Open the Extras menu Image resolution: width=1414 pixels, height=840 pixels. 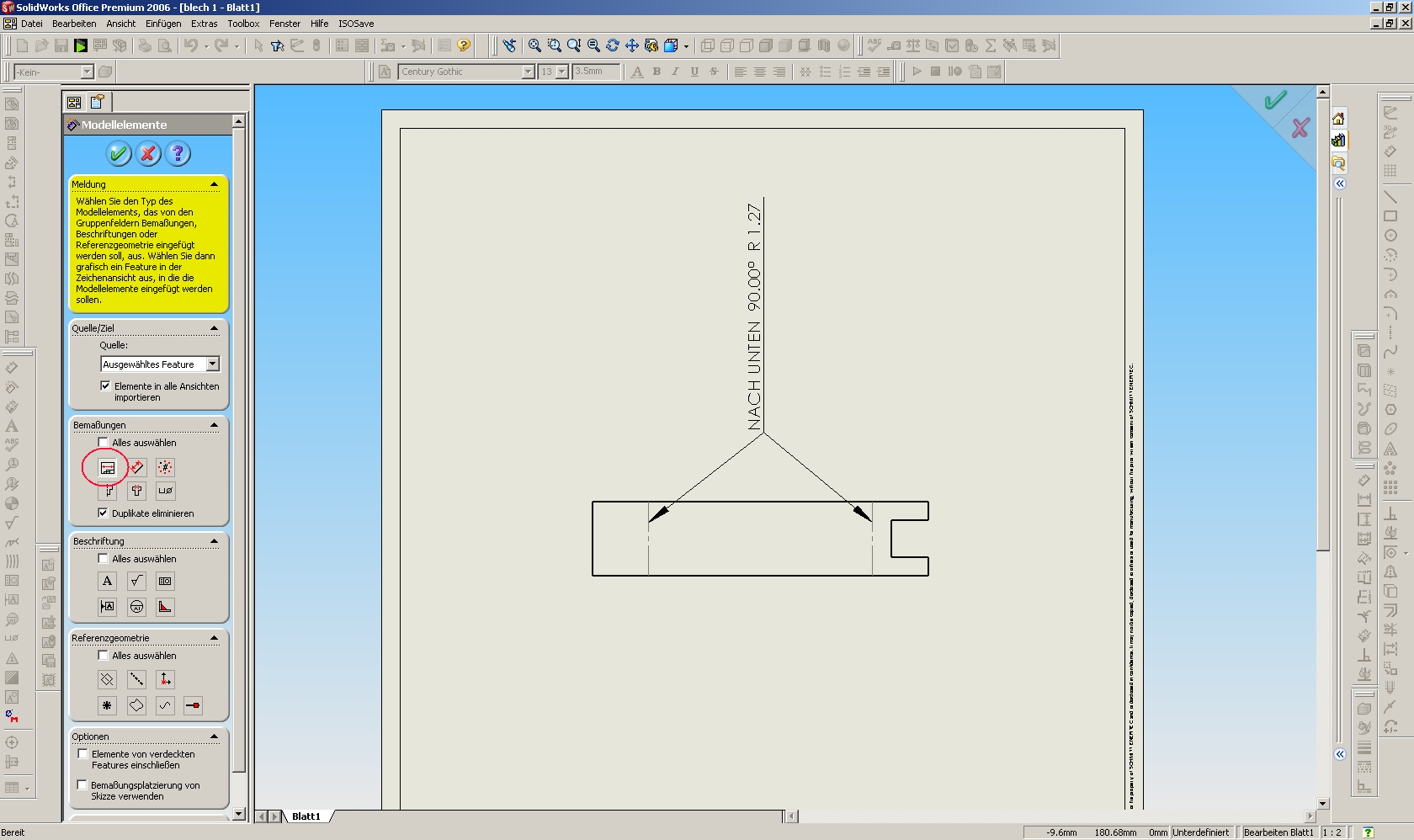(x=204, y=24)
